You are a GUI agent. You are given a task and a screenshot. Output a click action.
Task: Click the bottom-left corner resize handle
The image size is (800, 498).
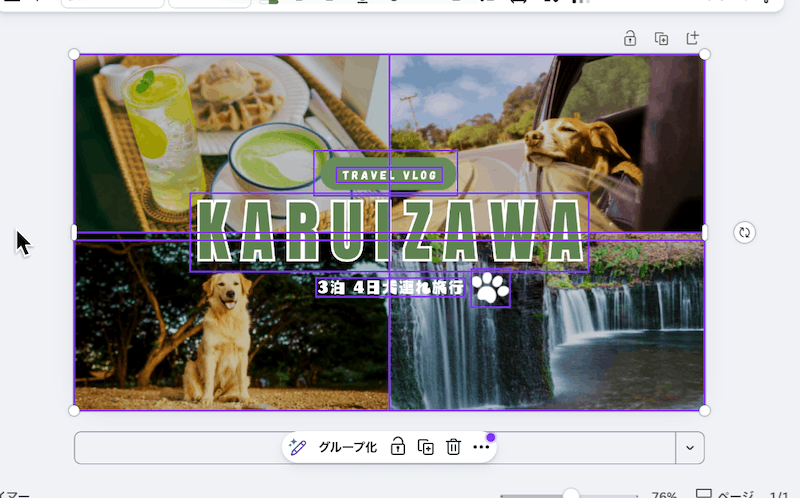pyautogui.click(x=74, y=410)
